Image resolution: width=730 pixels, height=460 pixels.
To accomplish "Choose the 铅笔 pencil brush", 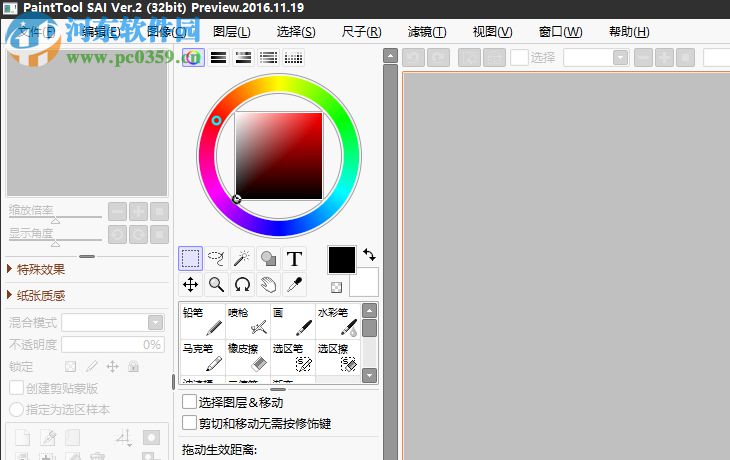I will click(203, 321).
